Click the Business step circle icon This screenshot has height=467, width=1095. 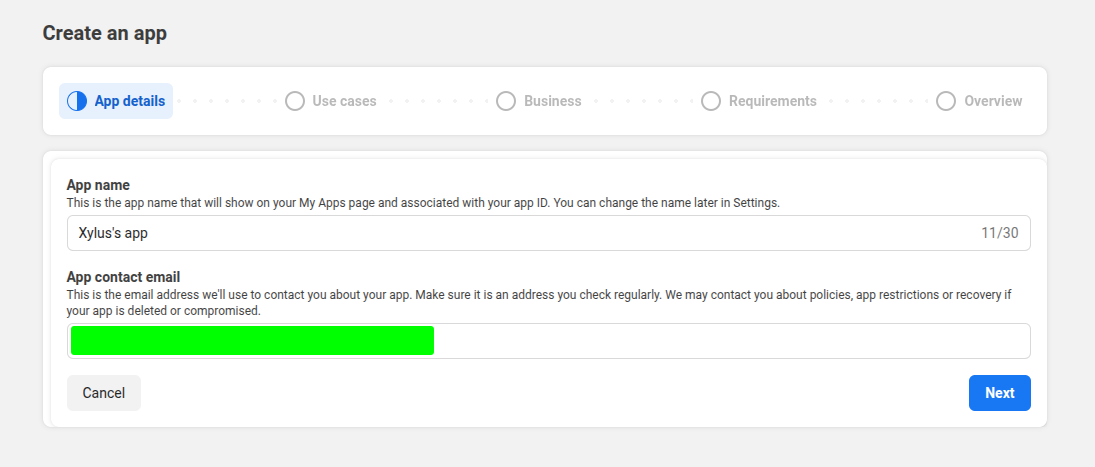(x=506, y=101)
